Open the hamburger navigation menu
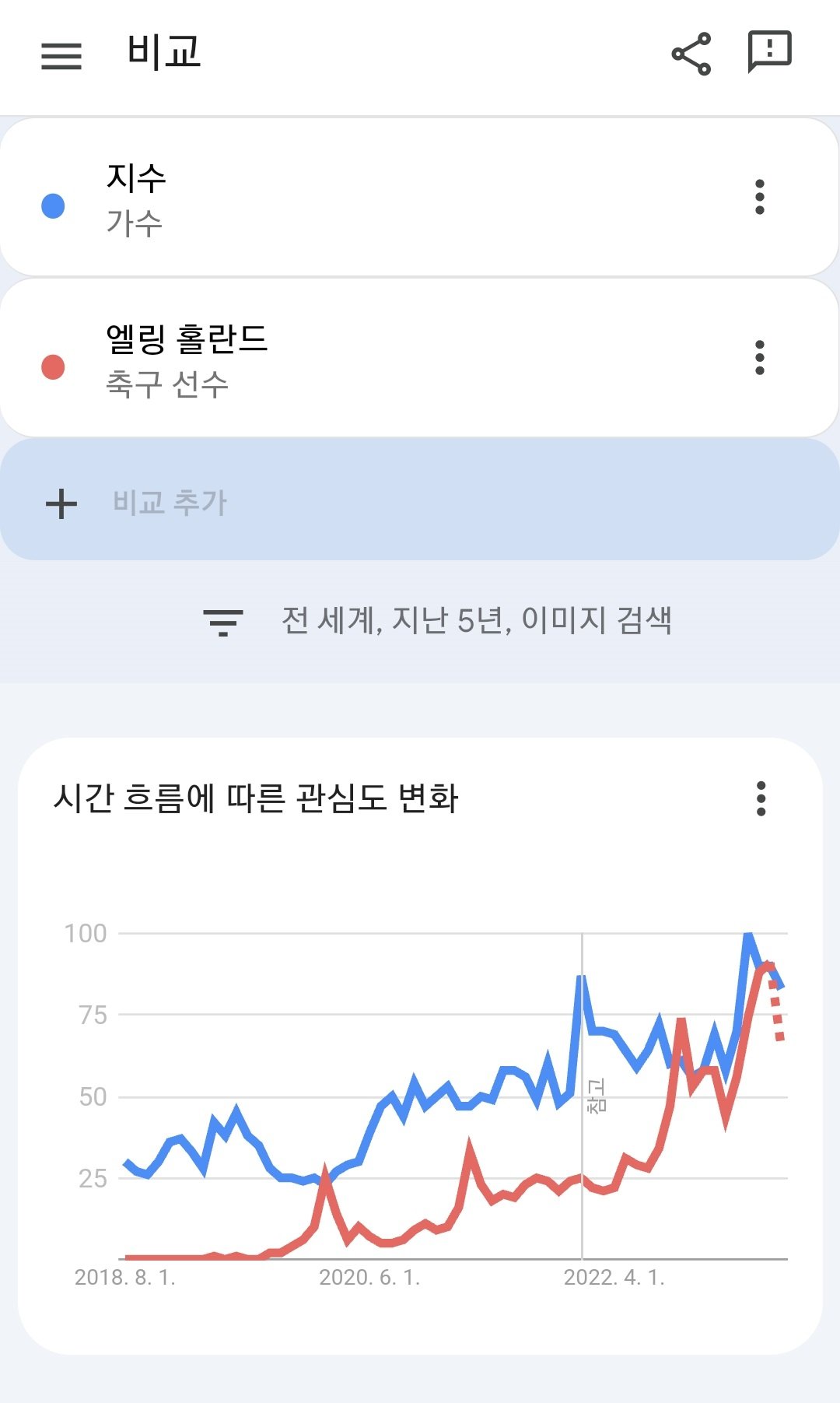The image size is (840, 1403). click(61, 55)
